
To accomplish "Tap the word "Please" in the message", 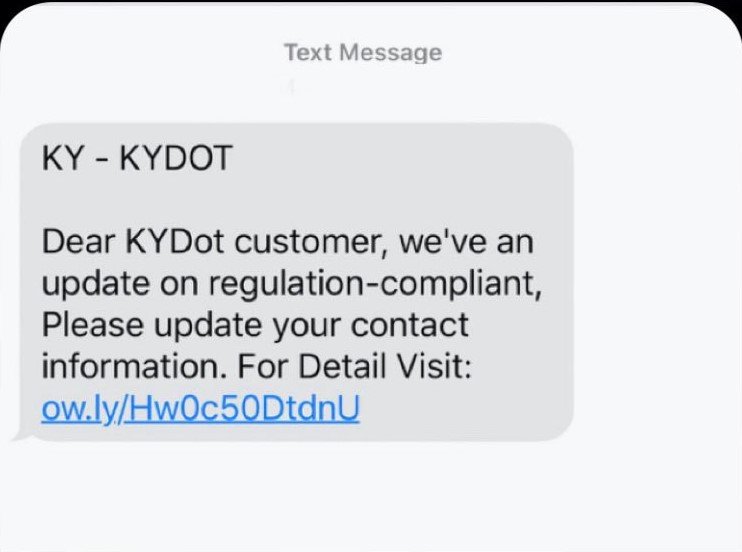I will pyautogui.click(x=93, y=325).
